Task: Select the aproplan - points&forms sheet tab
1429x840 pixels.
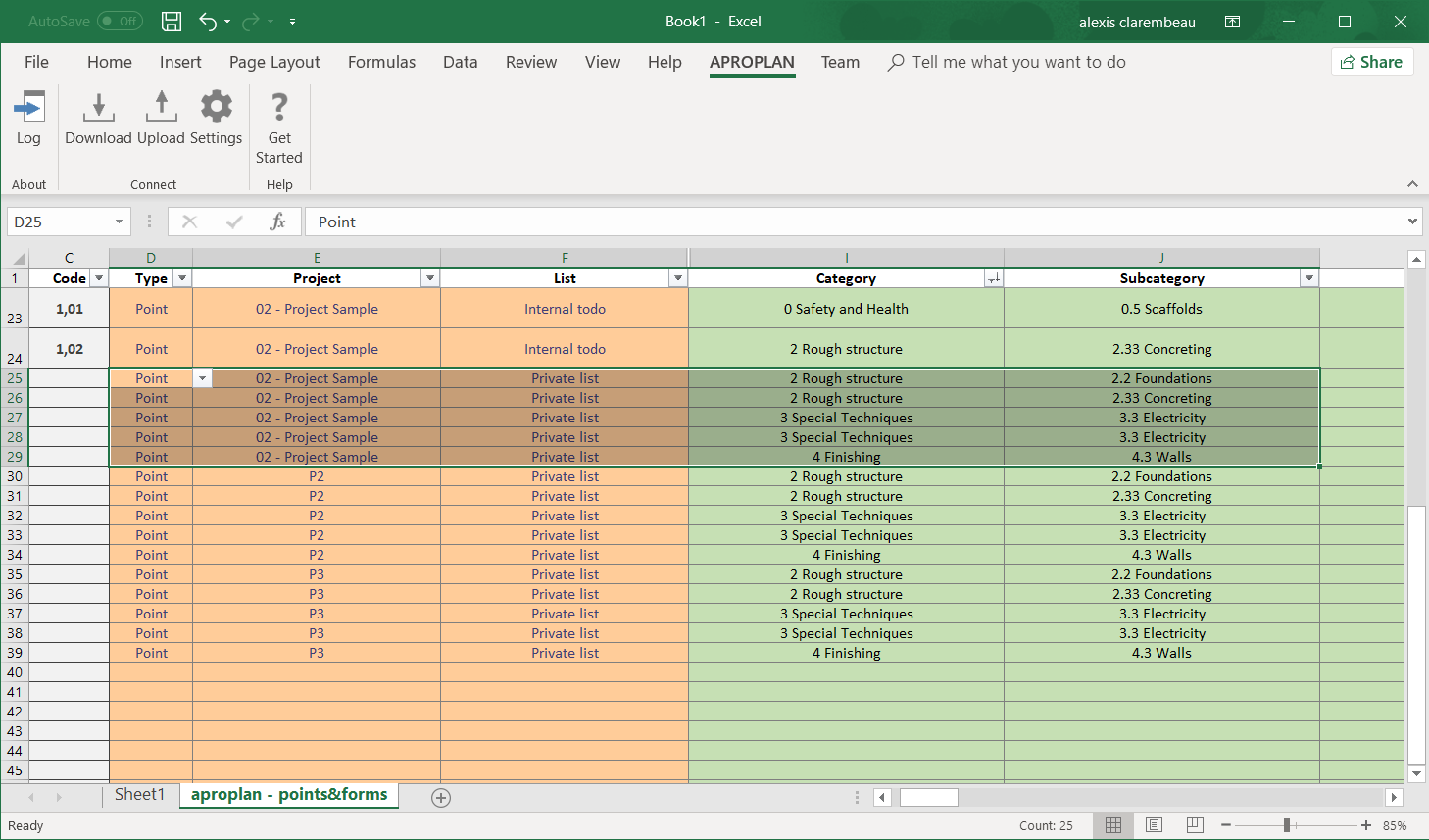Action: coord(289,795)
